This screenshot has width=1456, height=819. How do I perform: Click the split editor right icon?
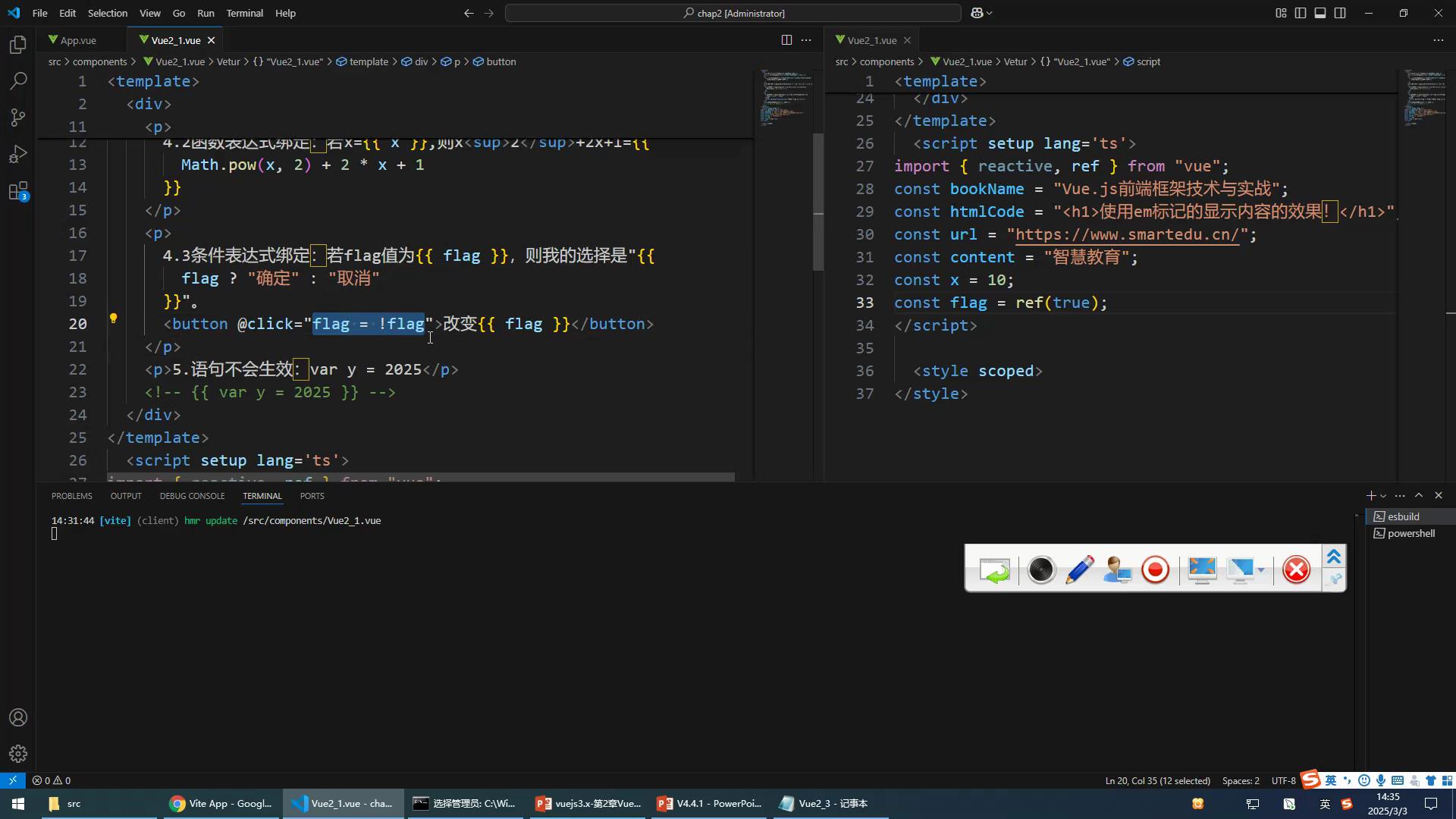click(x=786, y=40)
